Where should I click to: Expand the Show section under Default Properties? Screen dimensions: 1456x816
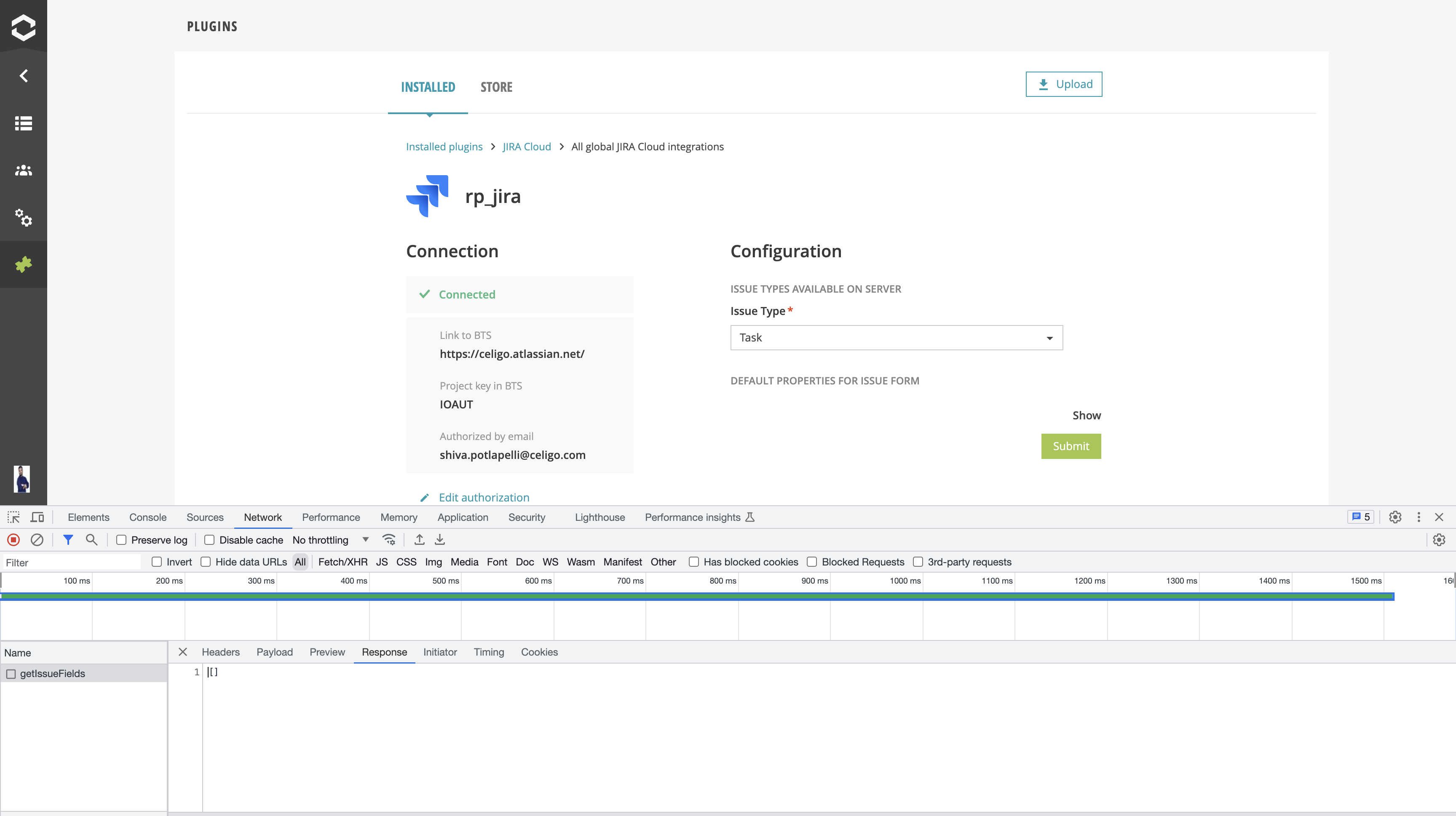(x=1086, y=415)
